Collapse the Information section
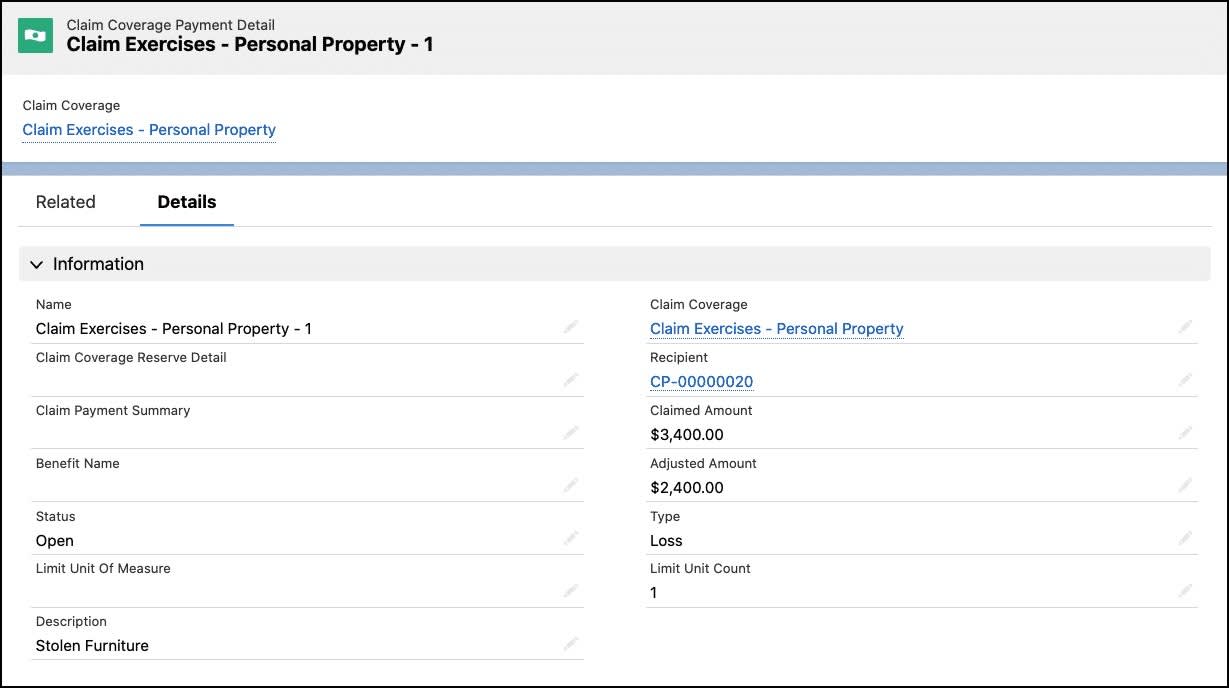1229x688 pixels. point(37,264)
